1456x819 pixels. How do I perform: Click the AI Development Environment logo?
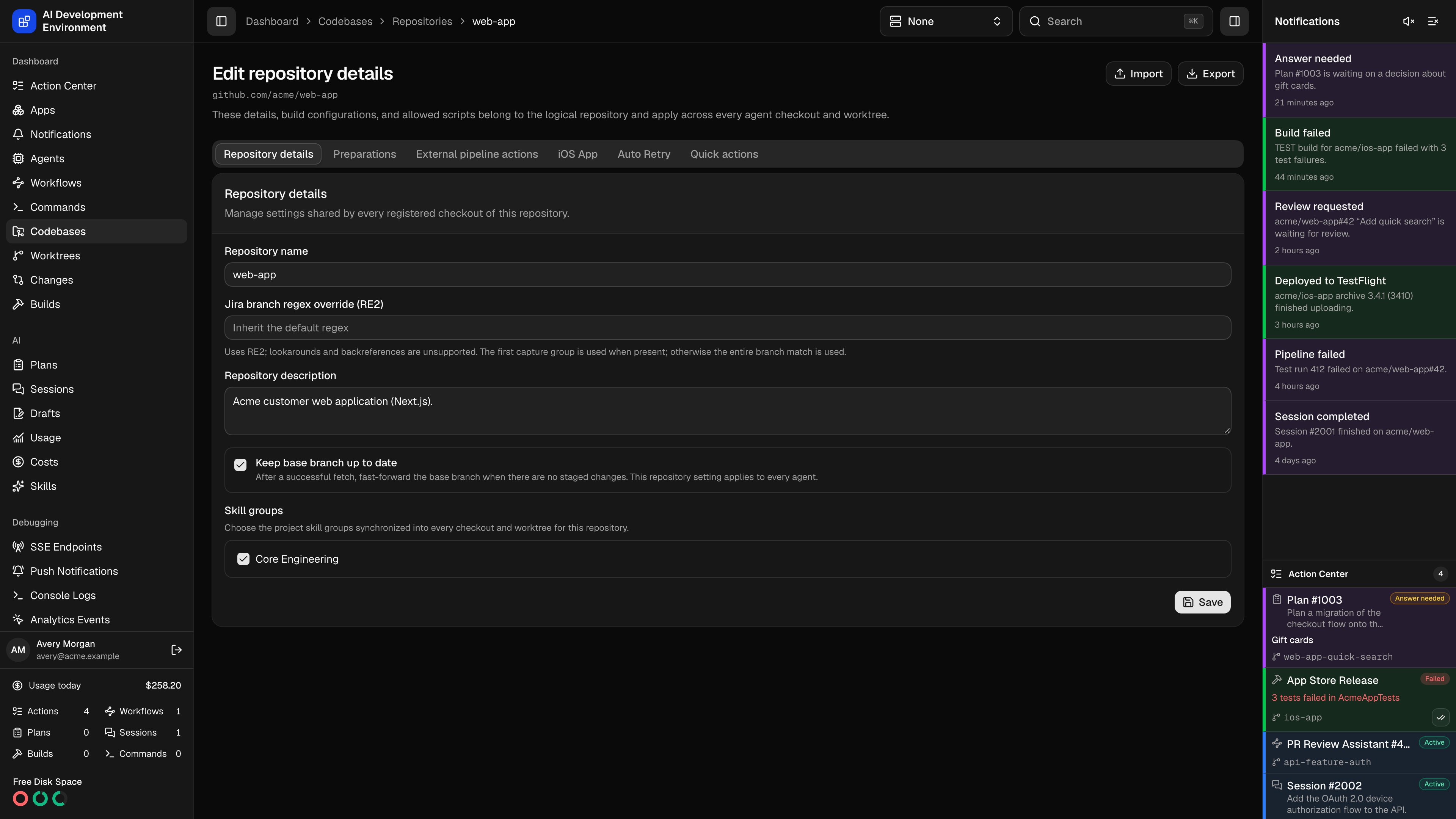(24, 22)
